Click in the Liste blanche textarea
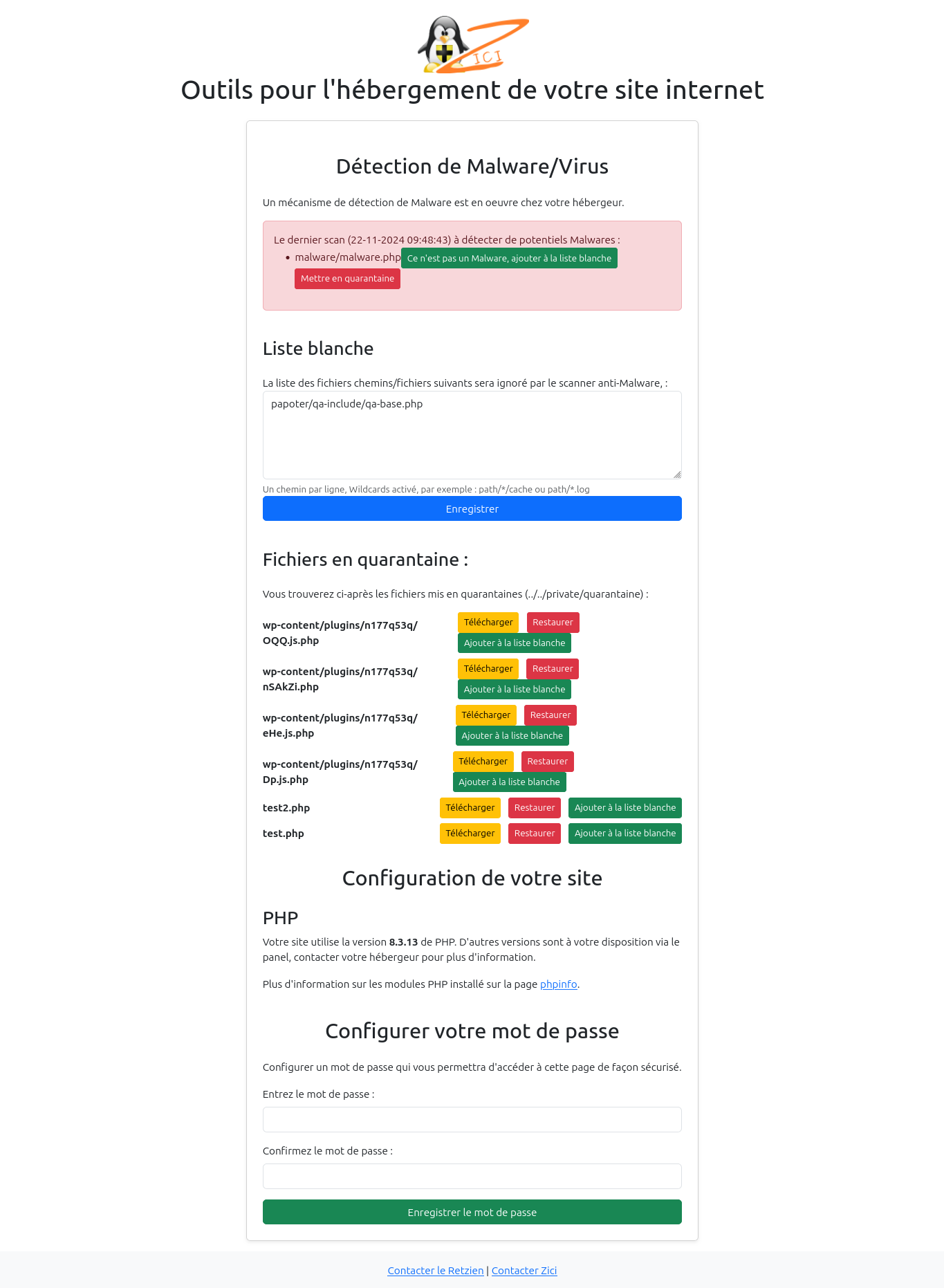 pyautogui.click(x=472, y=435)
